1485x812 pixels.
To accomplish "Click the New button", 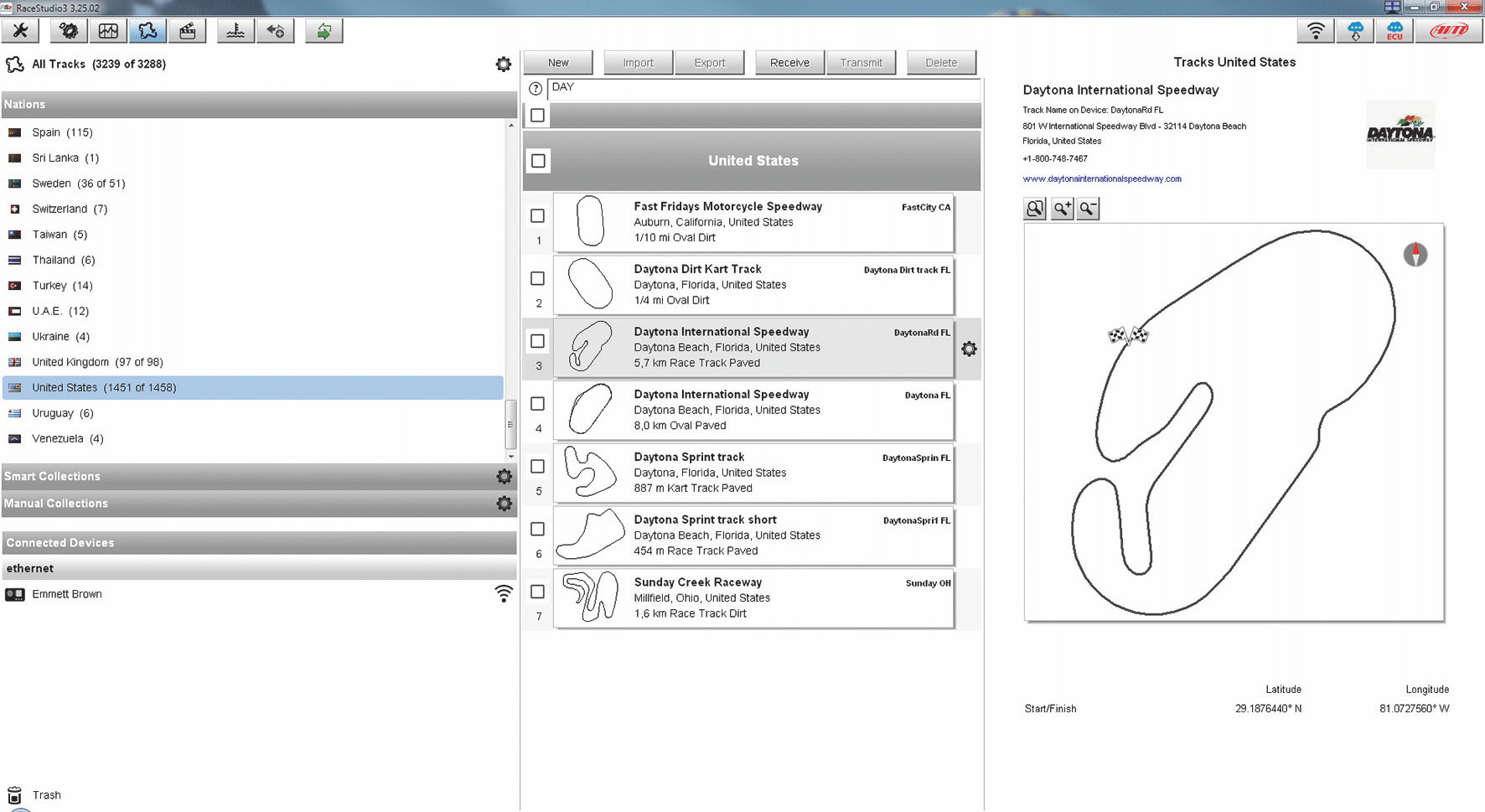I will pyautogui.click(x=558, y=63).
